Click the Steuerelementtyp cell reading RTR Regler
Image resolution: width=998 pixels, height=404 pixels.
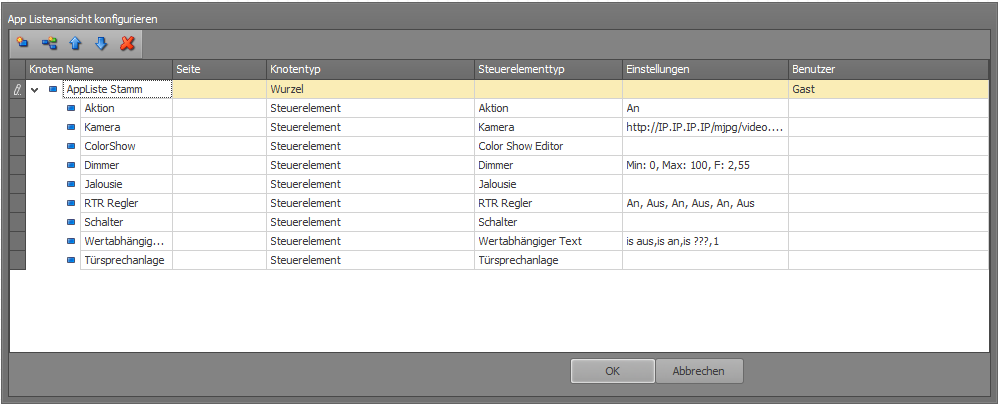click(548, 204)
